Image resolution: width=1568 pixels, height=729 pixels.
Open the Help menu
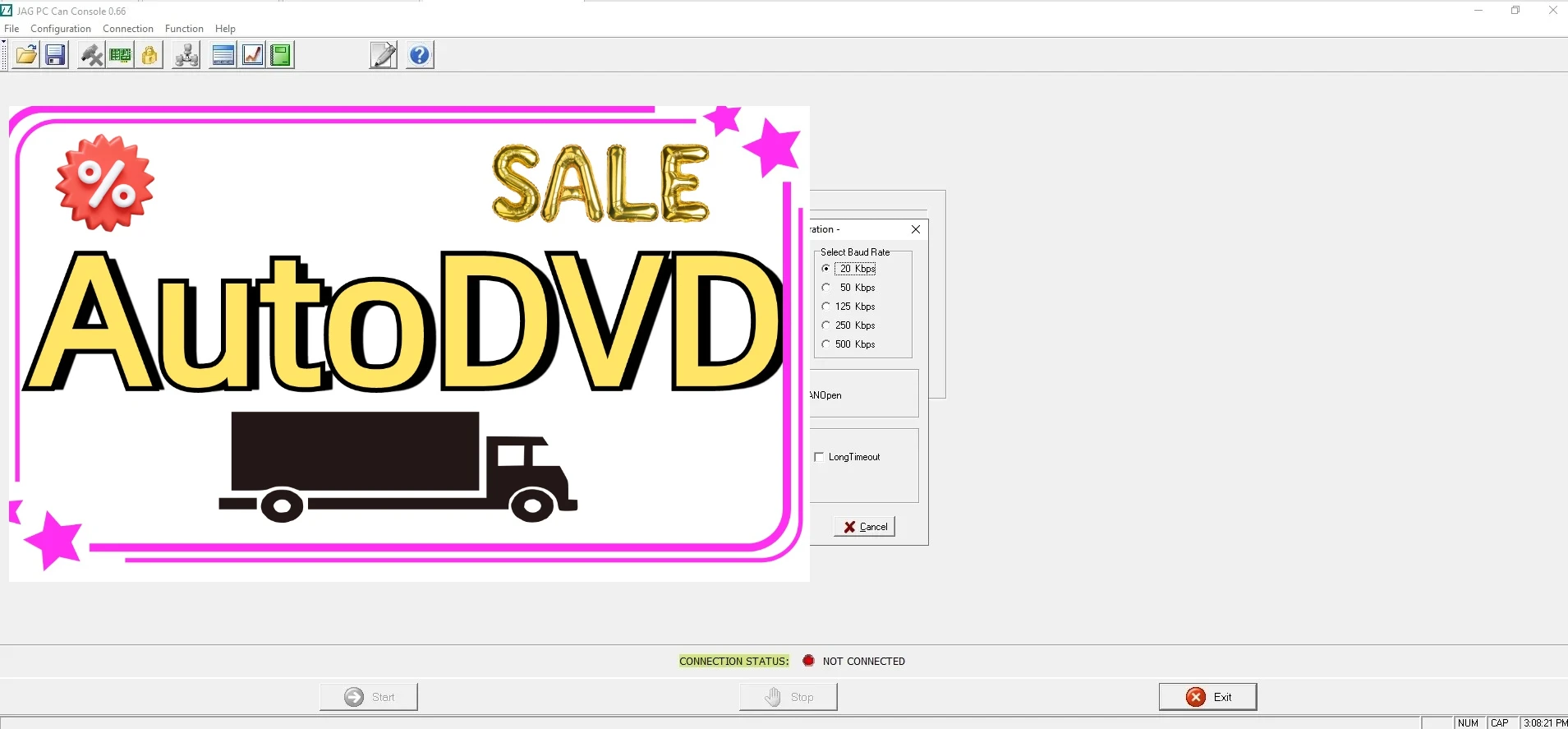(x=225, y=29)
